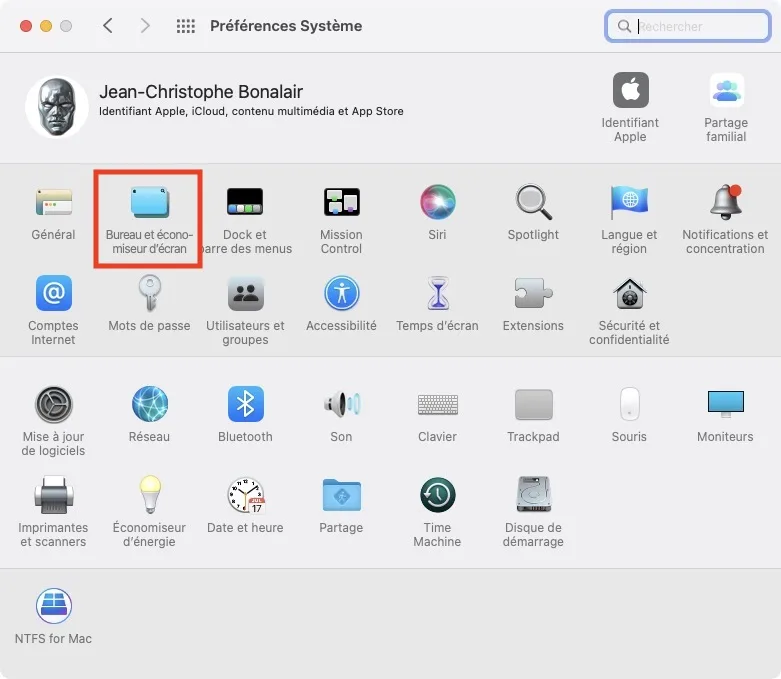Minimize the Préférences Système window

pos(46,26)
